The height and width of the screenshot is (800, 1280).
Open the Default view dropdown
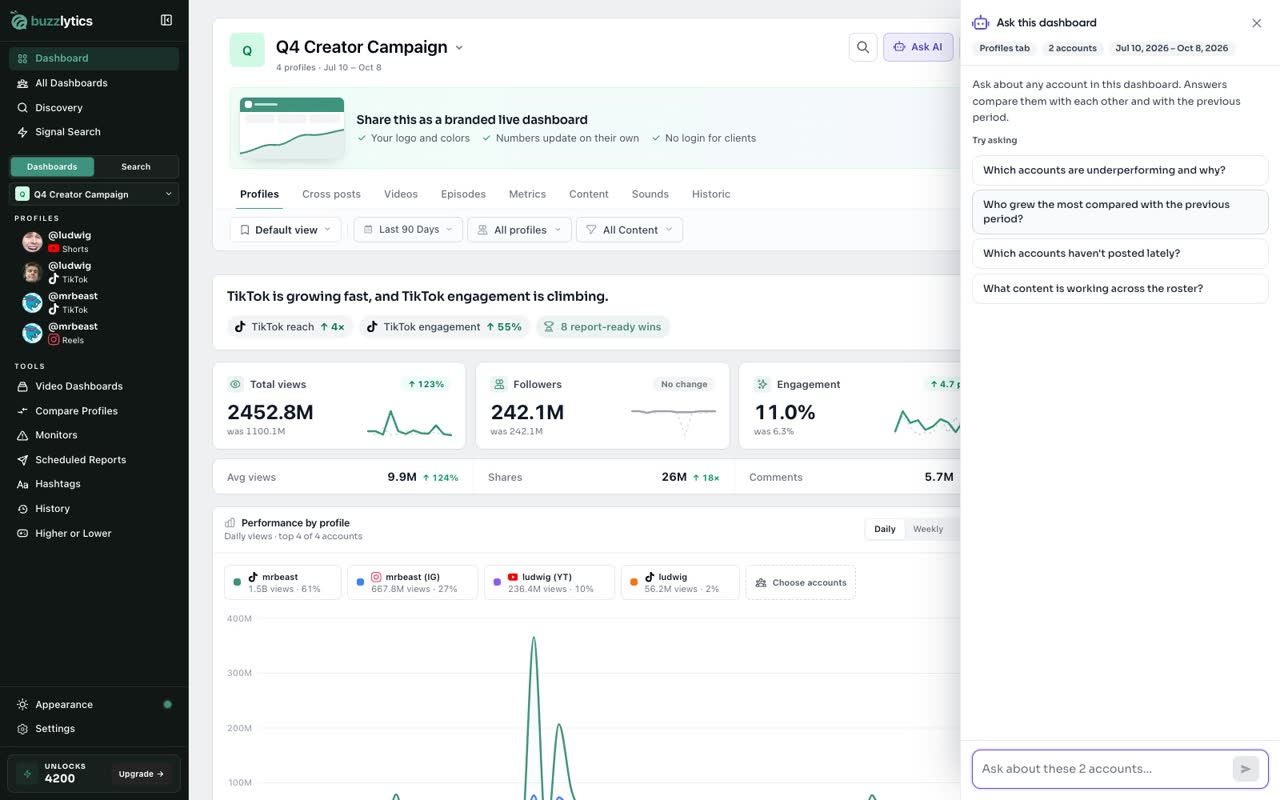tap(286, 230)
